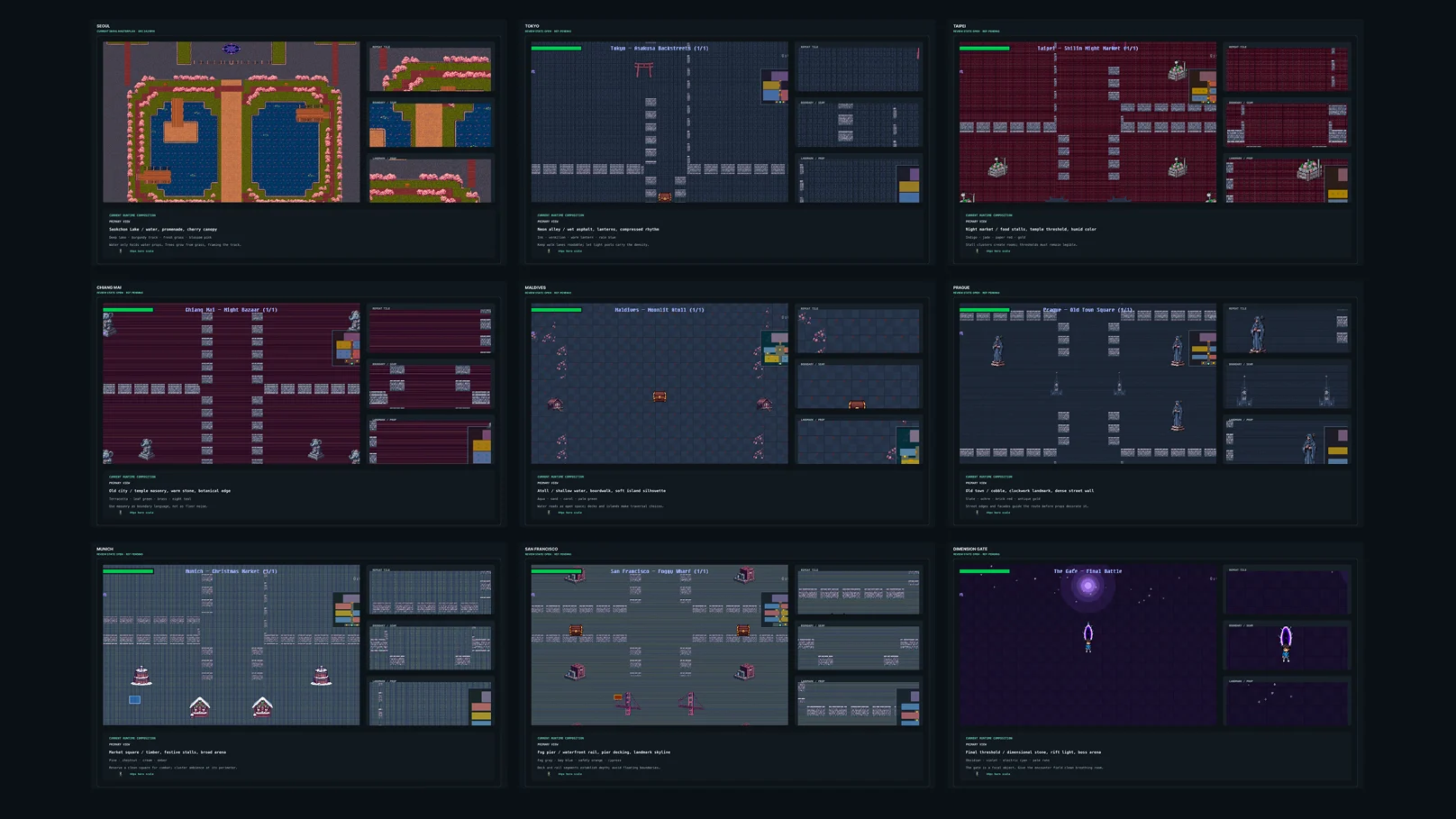Image resolution: width=1456 pixels, height=819 pixels.
Task: Click the green progress bar in Prague map
Action: coord(985,309)
